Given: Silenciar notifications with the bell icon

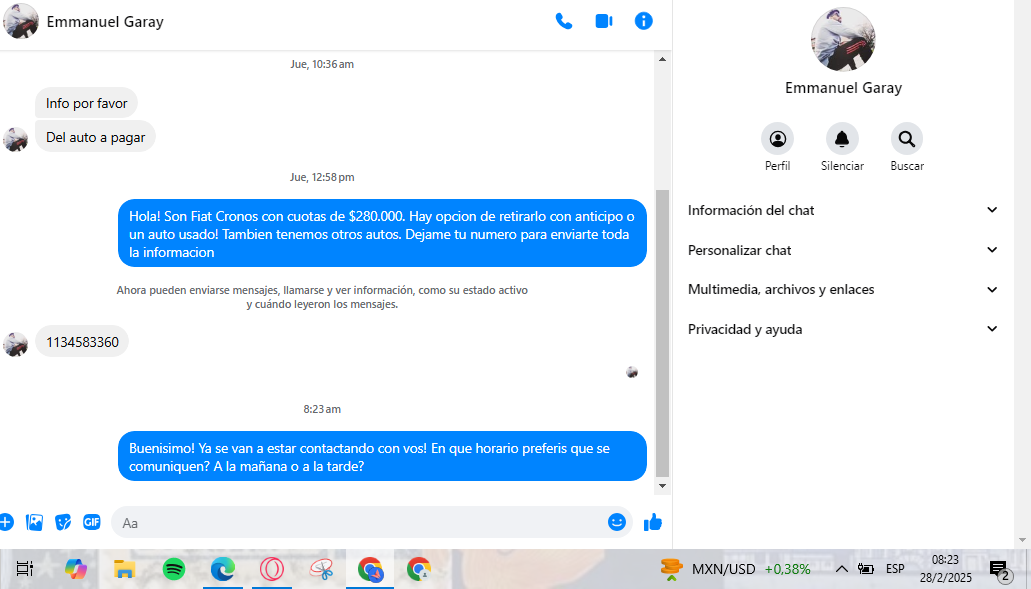Looking at the screenshot, I should [842, 139].
